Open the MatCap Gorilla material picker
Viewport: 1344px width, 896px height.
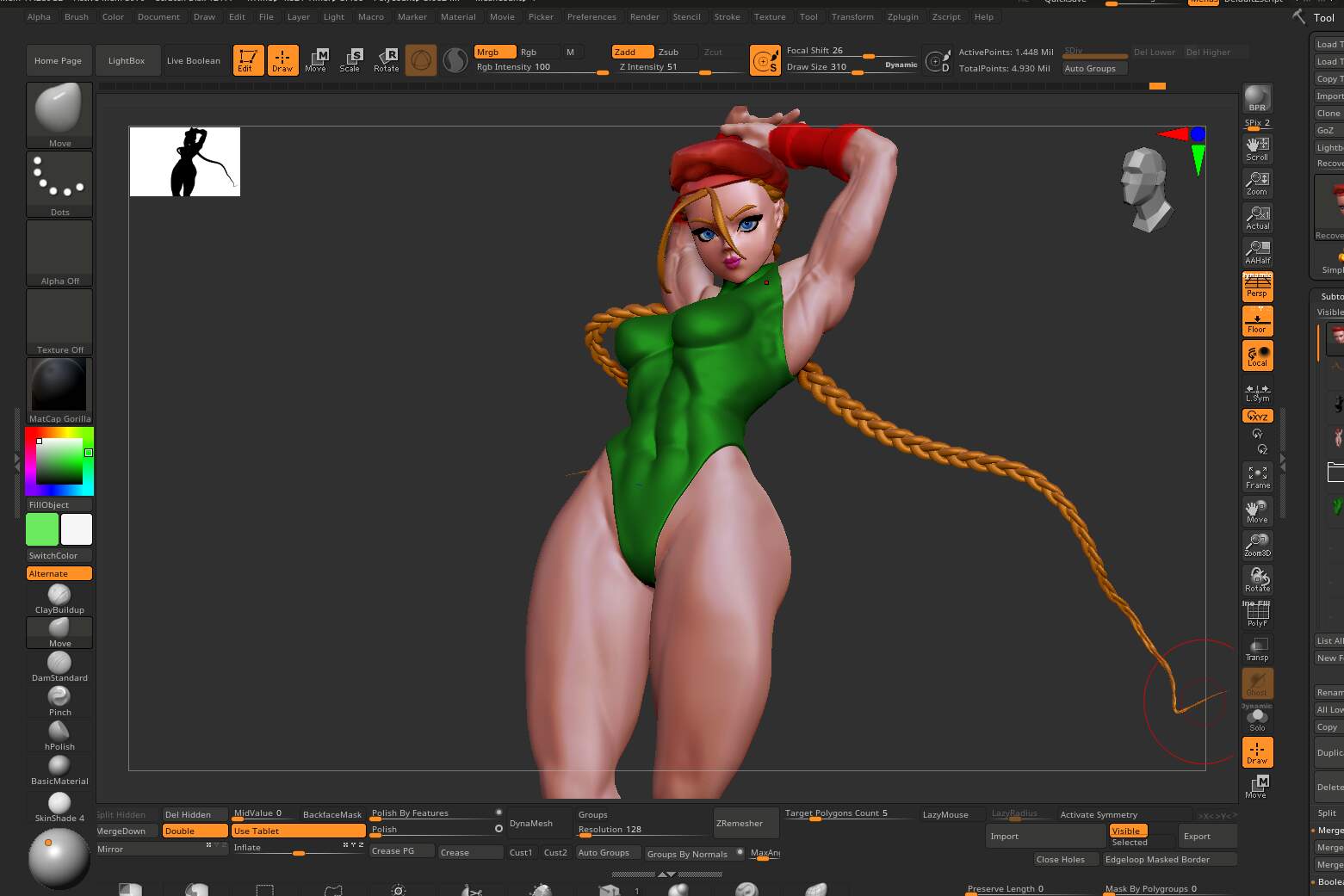click(x=59, y=391)
